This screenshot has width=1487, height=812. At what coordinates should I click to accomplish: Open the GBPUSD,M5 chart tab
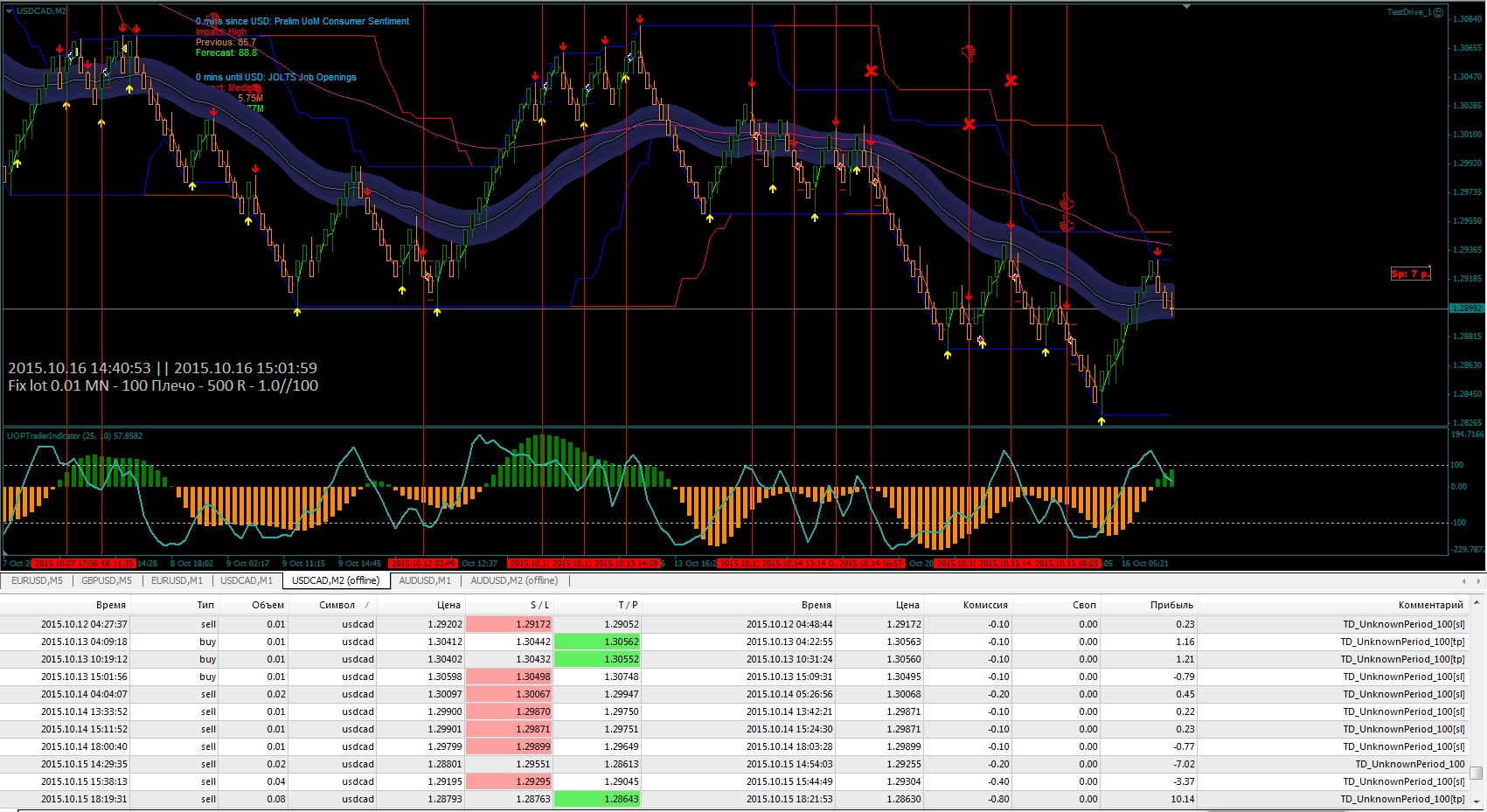107,580
